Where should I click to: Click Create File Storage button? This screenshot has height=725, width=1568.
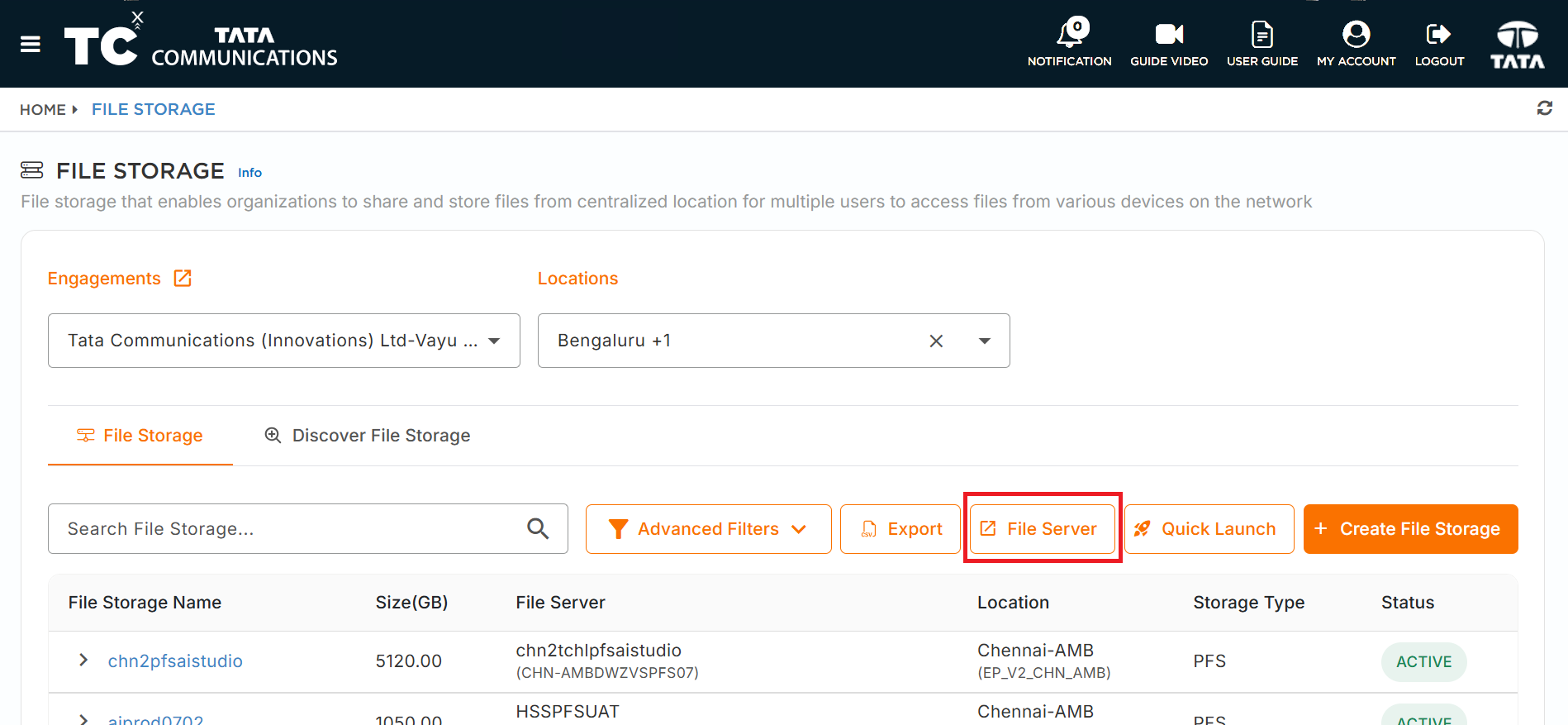click(x=1410, y=529)
